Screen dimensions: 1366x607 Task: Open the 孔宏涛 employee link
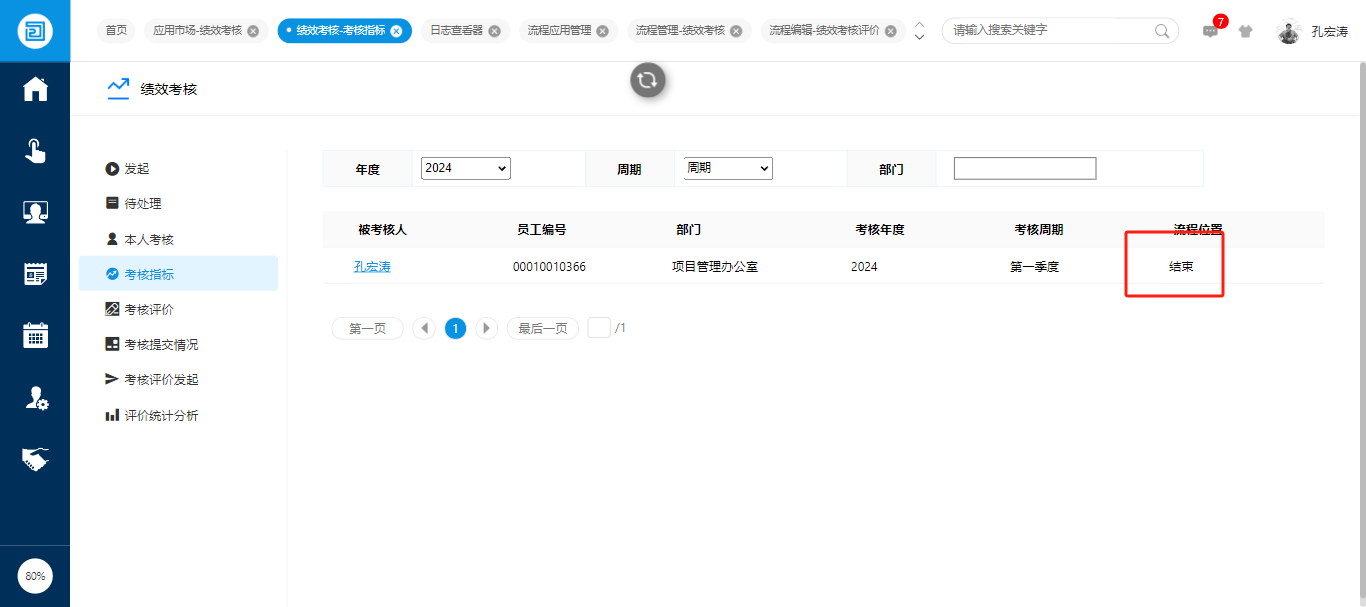pos(372,266)
